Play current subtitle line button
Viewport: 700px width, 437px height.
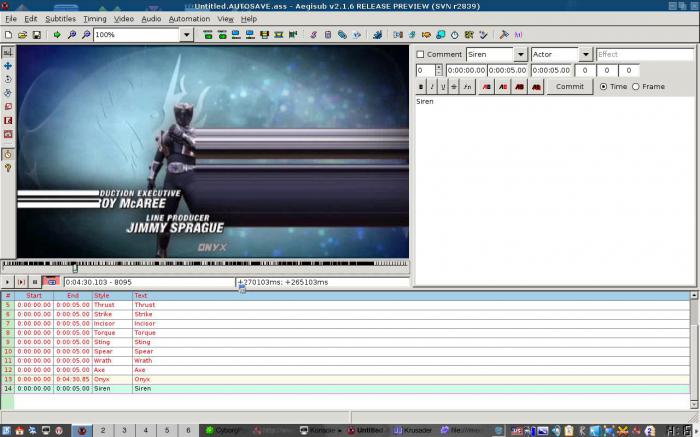(x=21, y=282)
